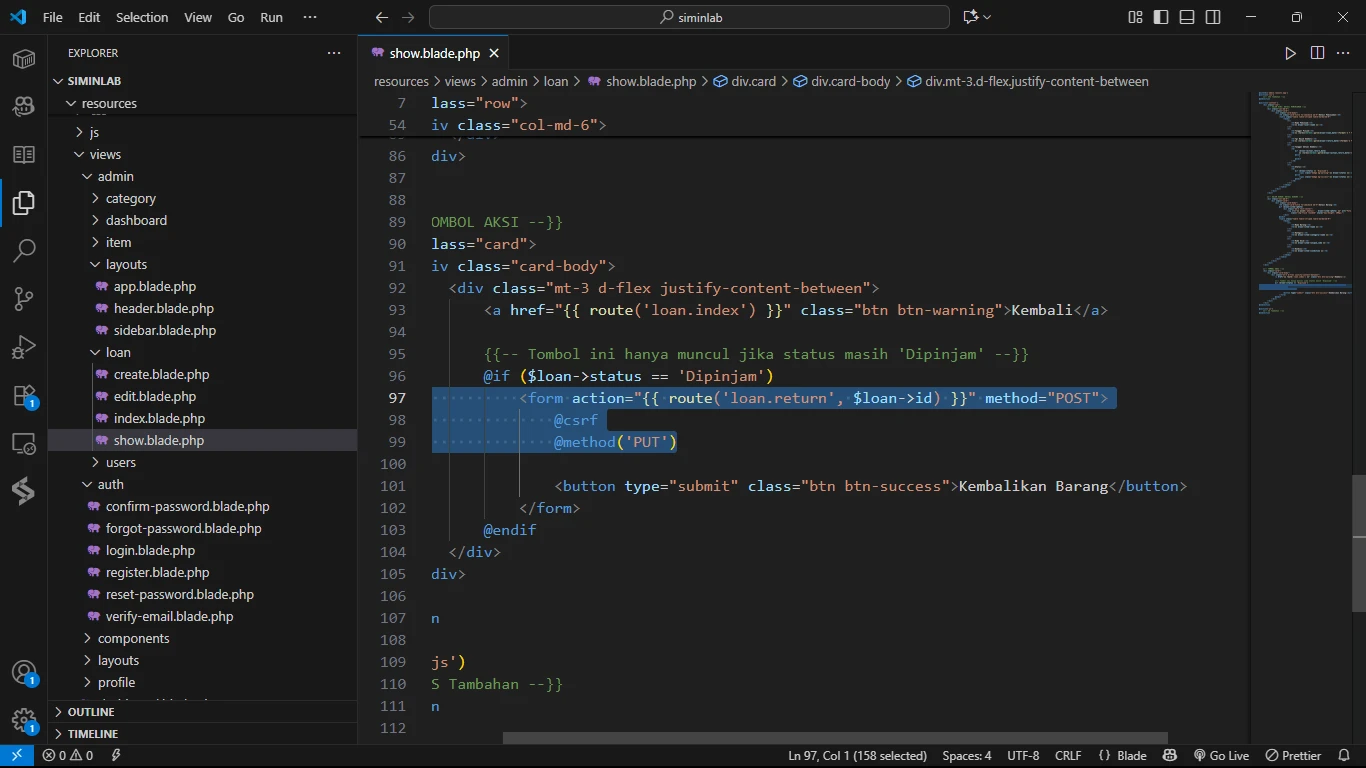Image resolution: width=1366 pixels, height=768 pixels.
Task: Open the Selection menu
Action: point(142,17)
